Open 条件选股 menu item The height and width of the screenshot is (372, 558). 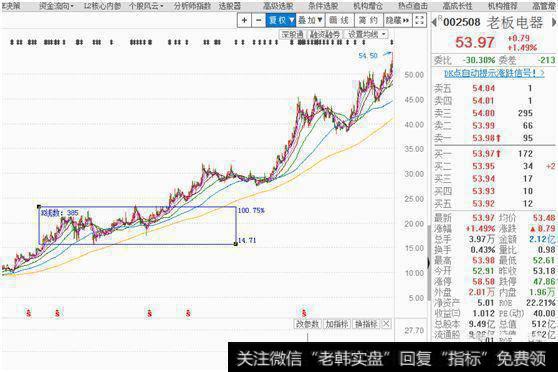(x=323, y=6)
